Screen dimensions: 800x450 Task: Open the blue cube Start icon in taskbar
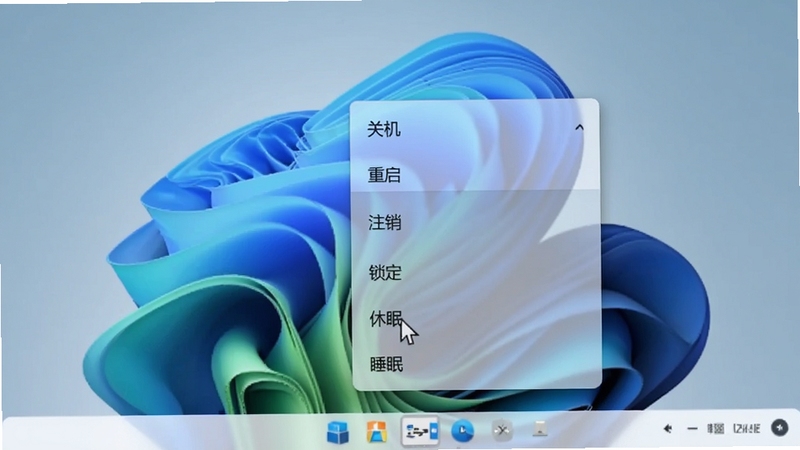click(337, 432)
